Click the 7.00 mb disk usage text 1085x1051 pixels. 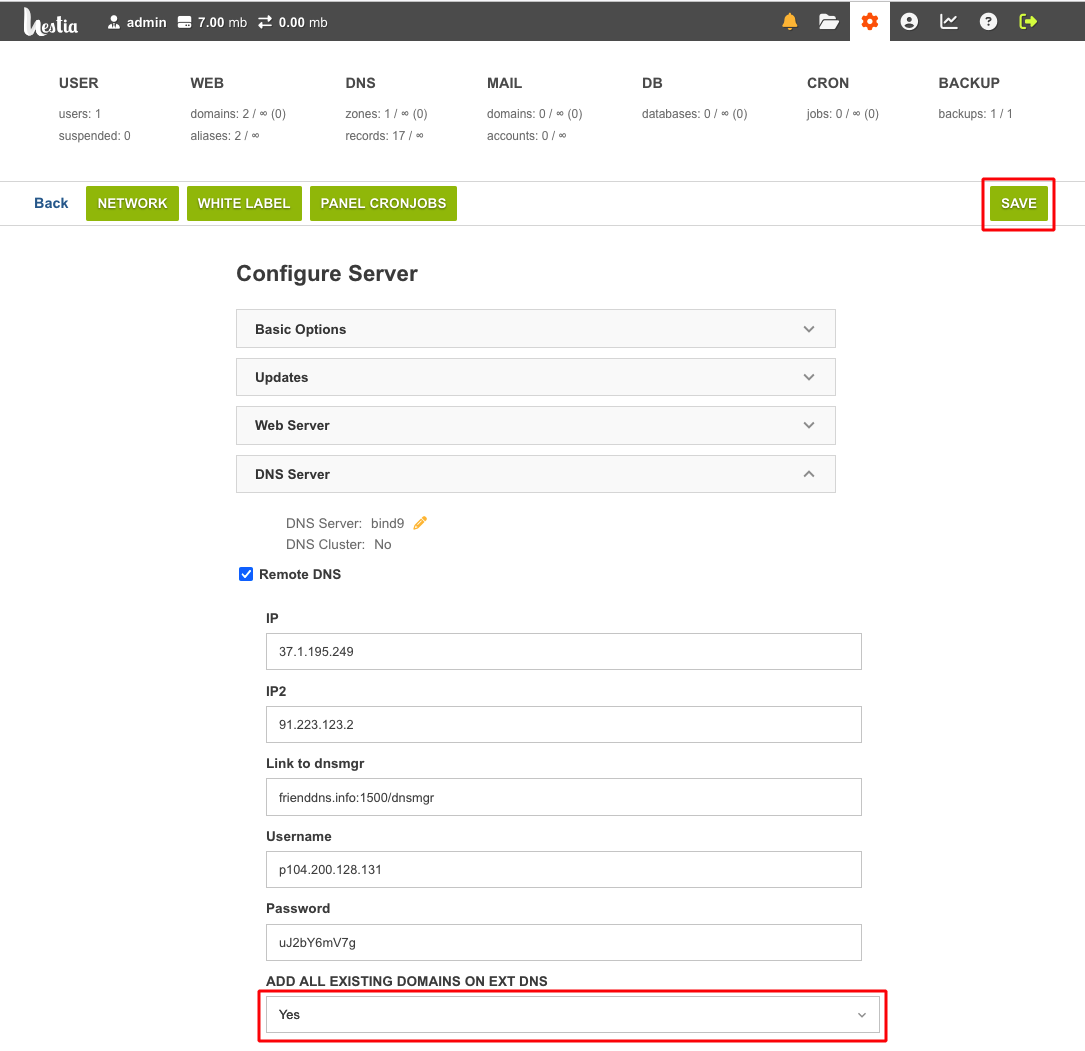pos(222,22)
